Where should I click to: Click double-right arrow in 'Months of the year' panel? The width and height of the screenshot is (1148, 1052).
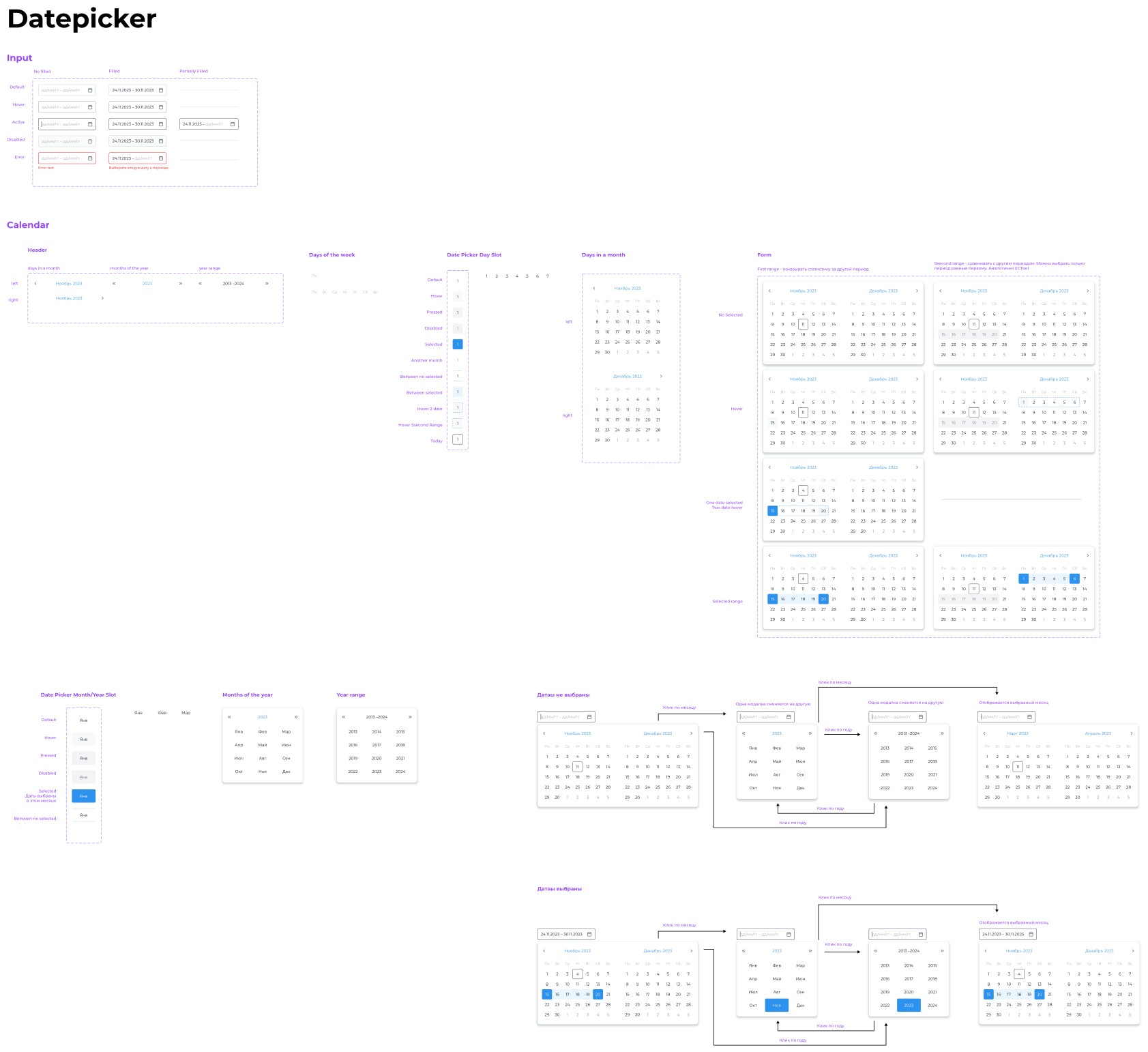tap(296, 717)
